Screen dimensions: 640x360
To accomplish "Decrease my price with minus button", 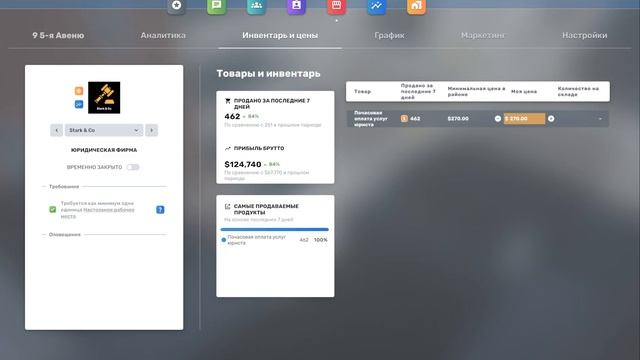I will coord(498,119).
